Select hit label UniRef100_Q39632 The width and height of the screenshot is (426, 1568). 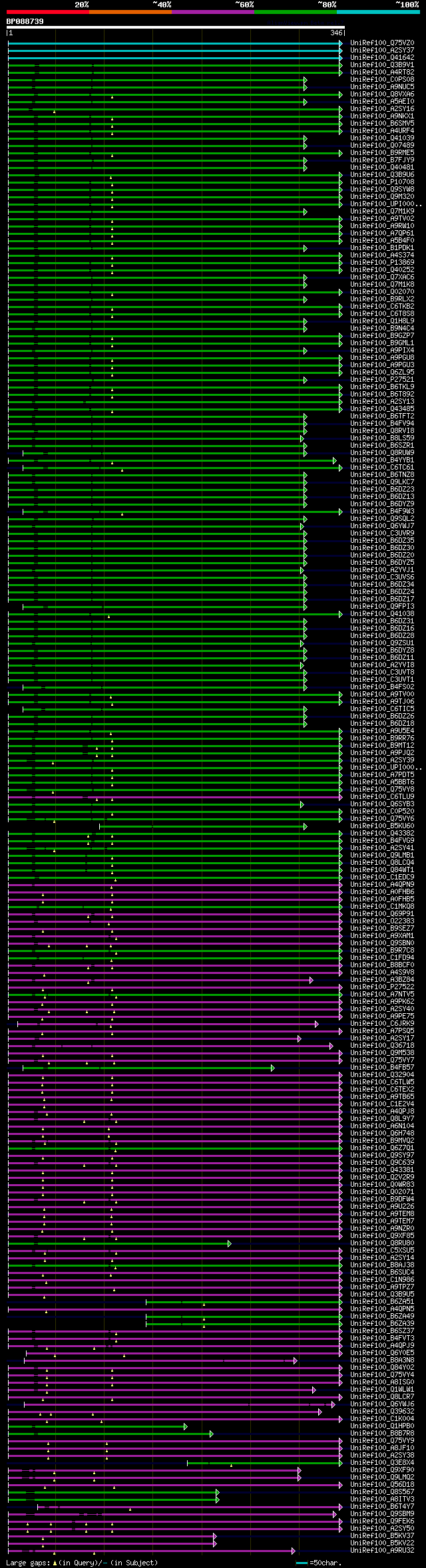click(382, 1412)
